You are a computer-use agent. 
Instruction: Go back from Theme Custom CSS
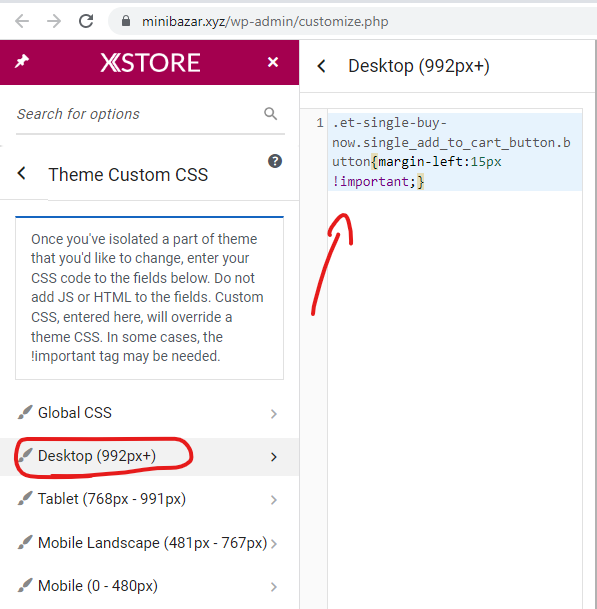point(22,173)
